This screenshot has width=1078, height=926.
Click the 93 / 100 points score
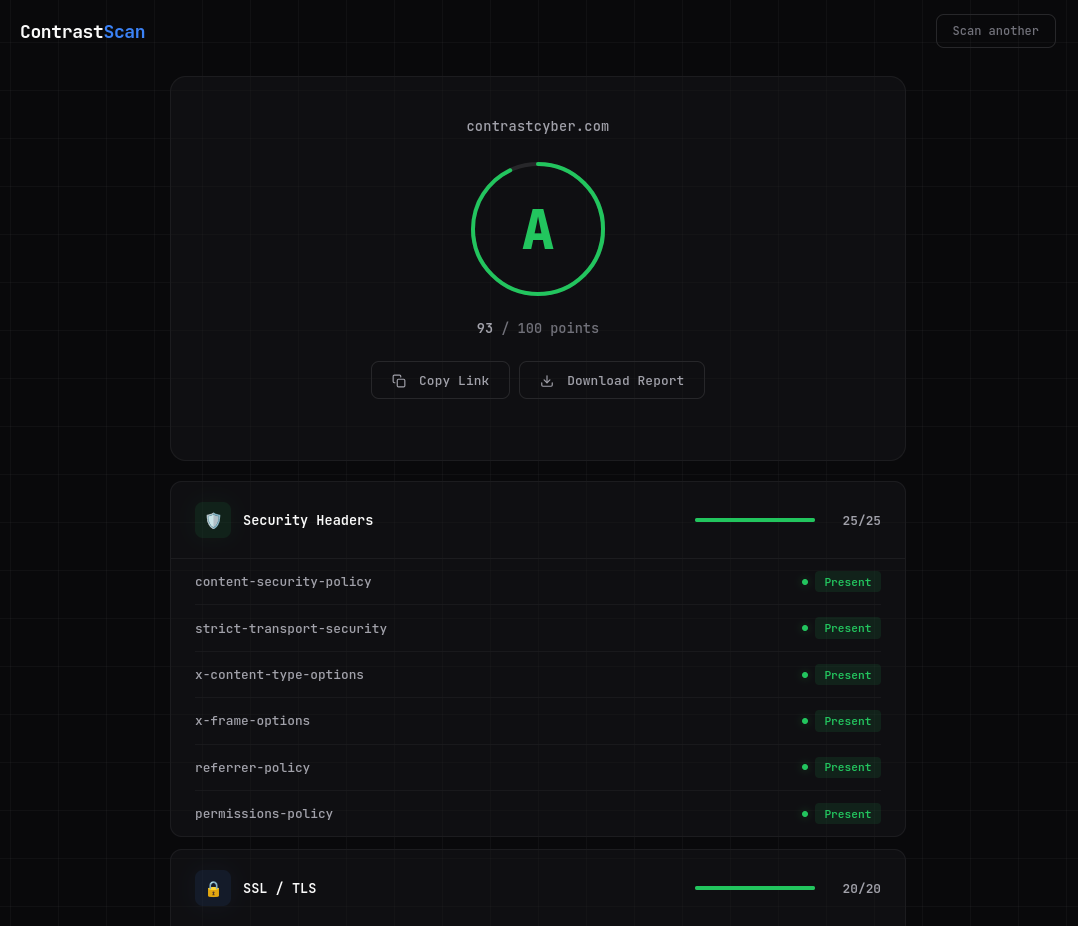point(538,329)
